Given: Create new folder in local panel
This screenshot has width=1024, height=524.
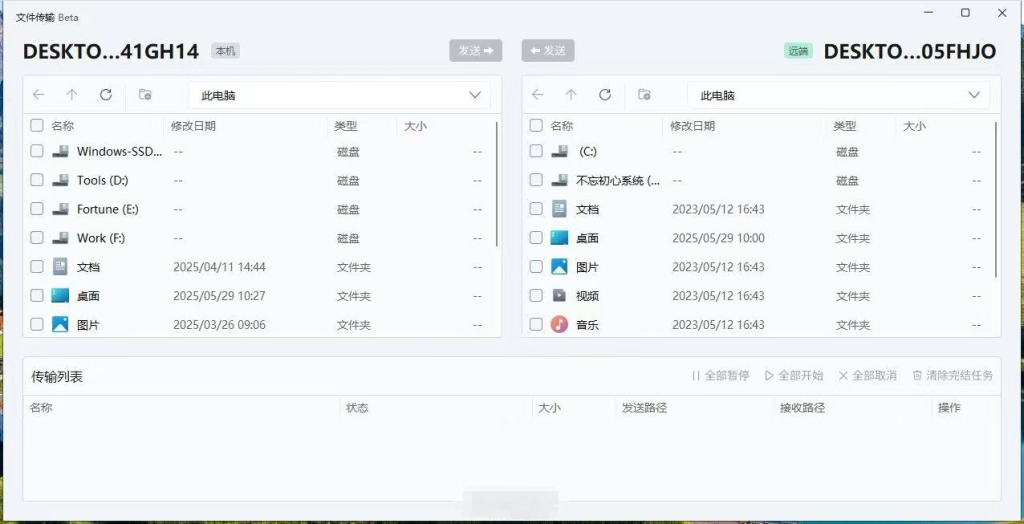Looking at the screenshot, I should pyautogui.click(x=145, y=95).
